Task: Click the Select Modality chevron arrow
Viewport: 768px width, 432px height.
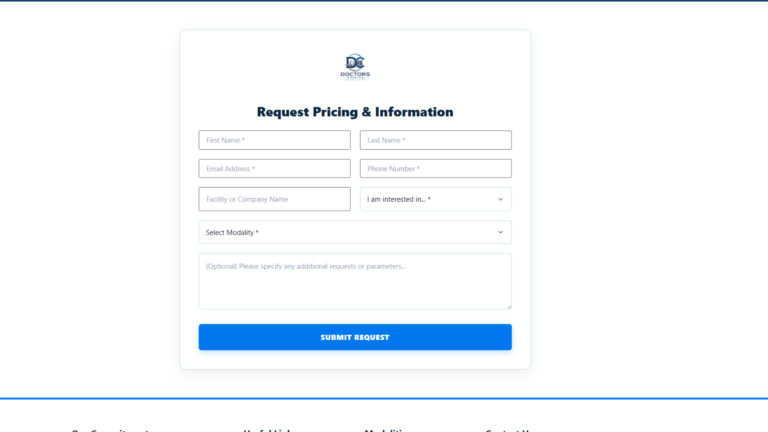Action: [500, 232]
